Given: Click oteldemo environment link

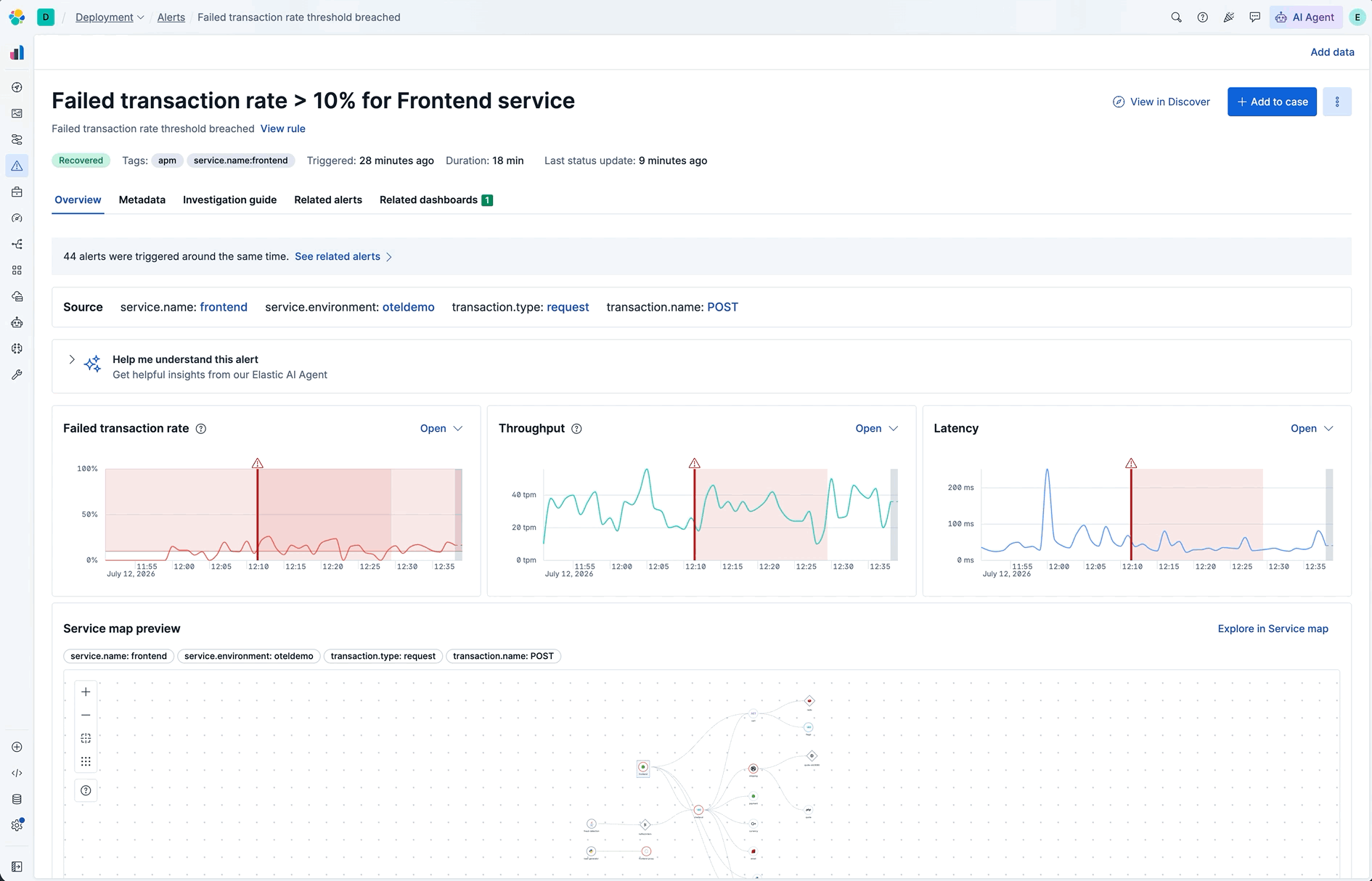Looking at the screenshot, I should pos(409,307).
